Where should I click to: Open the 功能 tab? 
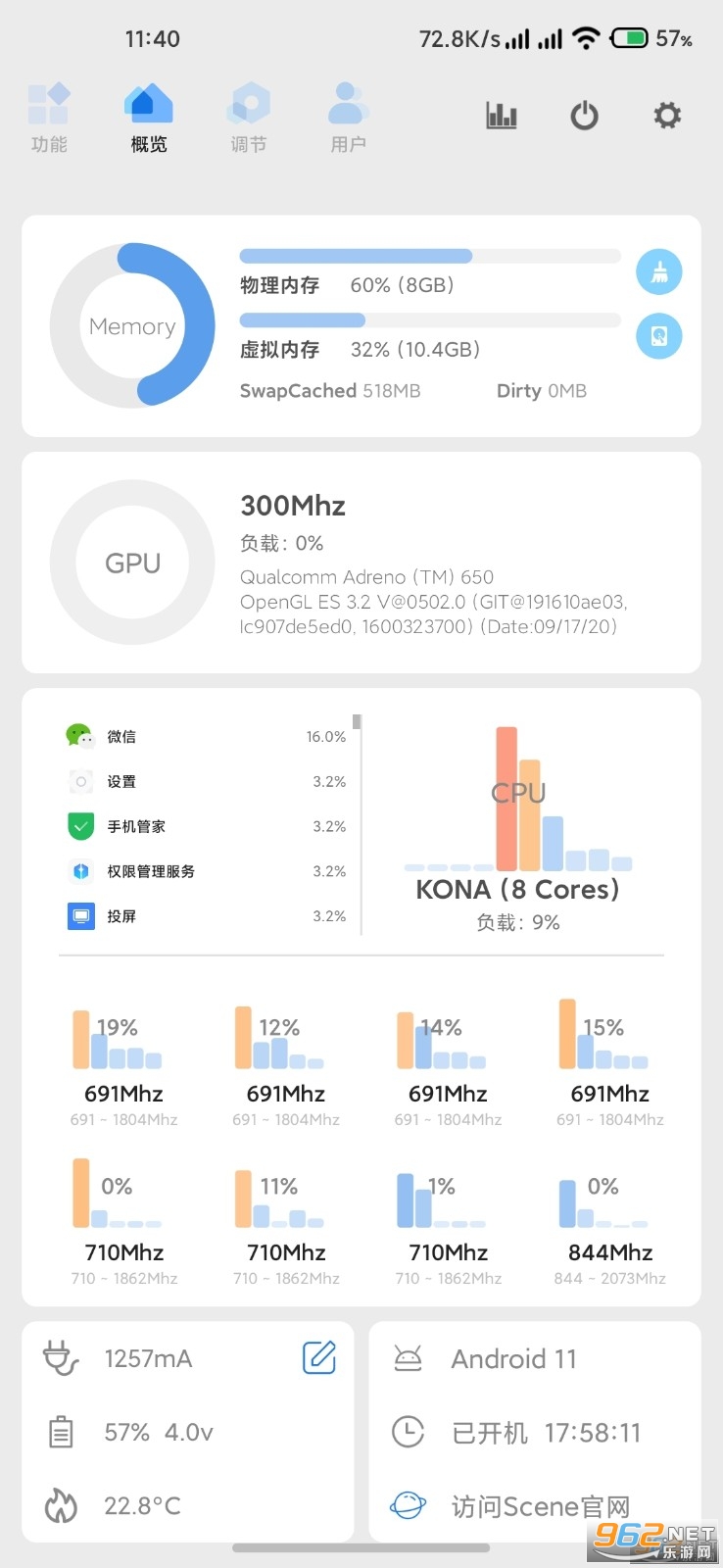(x=49, y=118)
